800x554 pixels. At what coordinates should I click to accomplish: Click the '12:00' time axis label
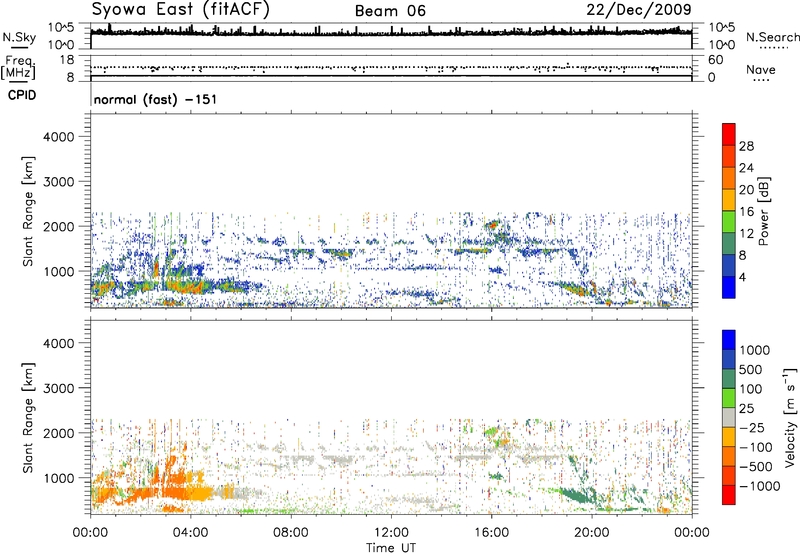tap(391, 533)
